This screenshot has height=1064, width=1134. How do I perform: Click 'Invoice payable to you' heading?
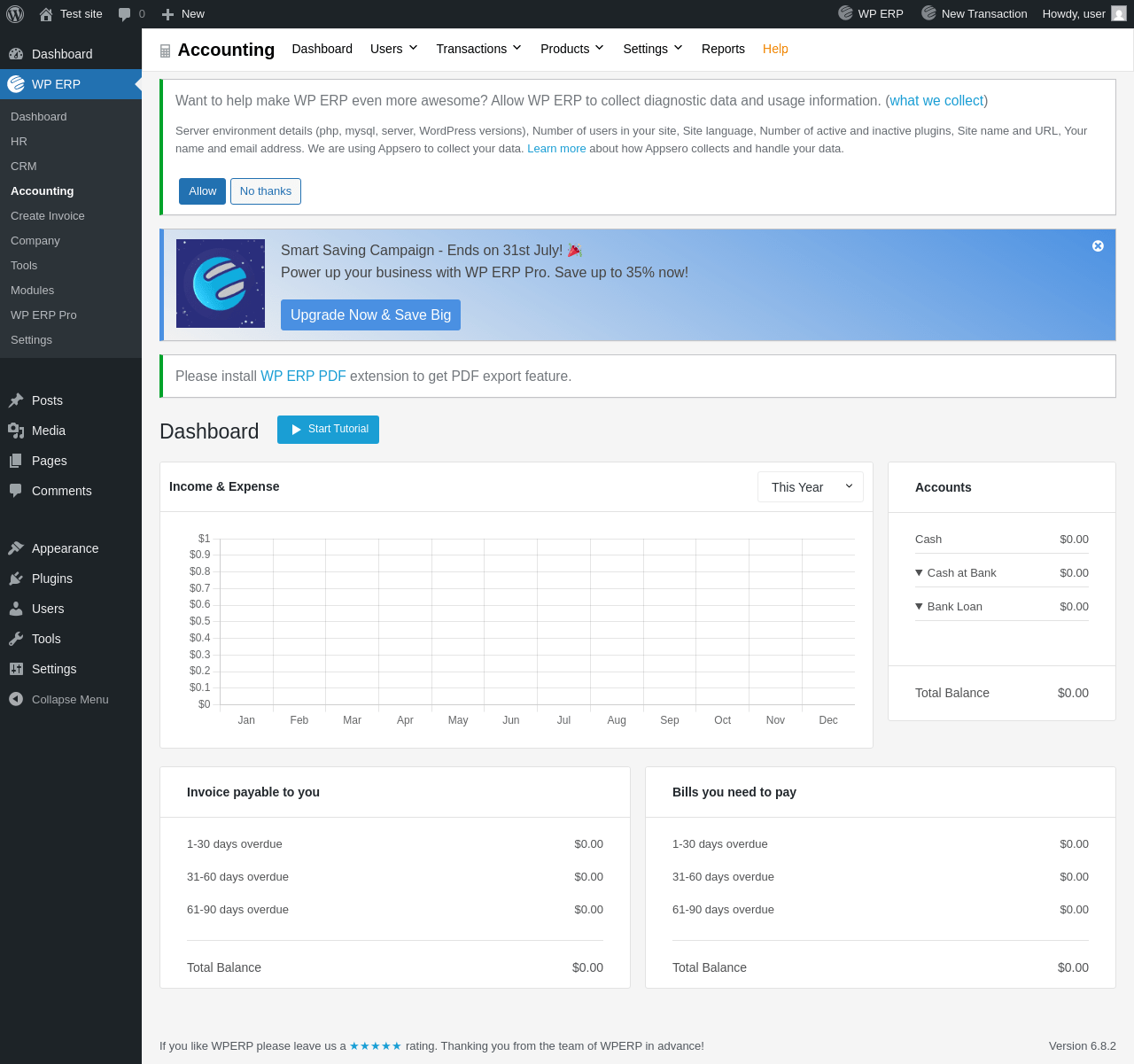pyautogui.click(x=253, y=792)
